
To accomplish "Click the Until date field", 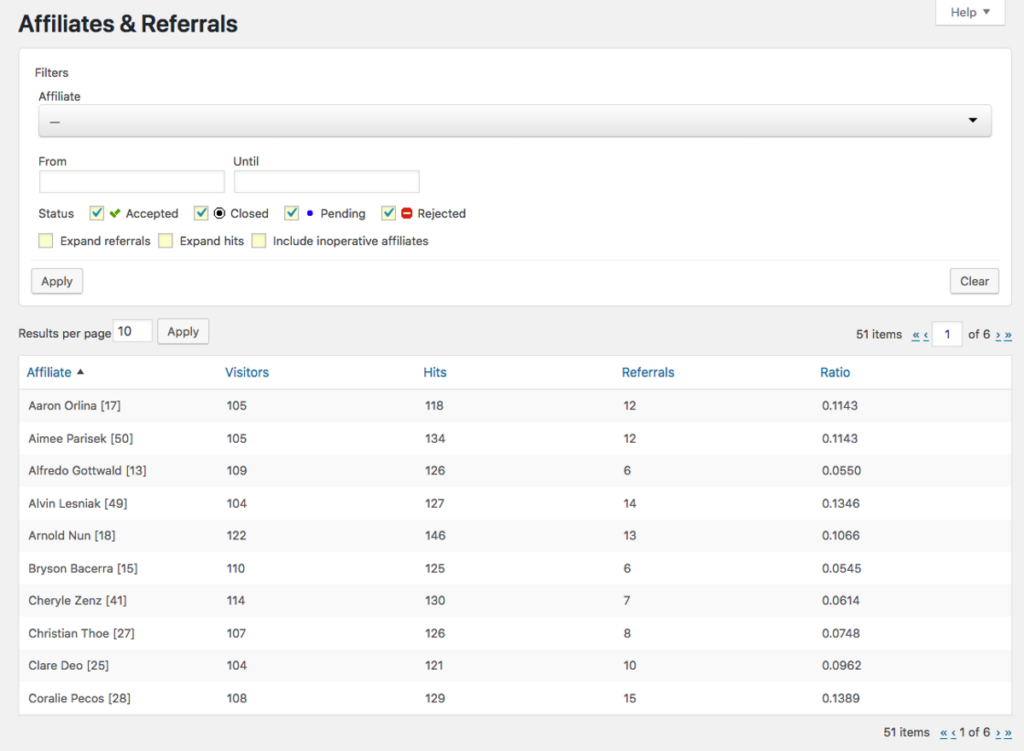I will point(327,182).
